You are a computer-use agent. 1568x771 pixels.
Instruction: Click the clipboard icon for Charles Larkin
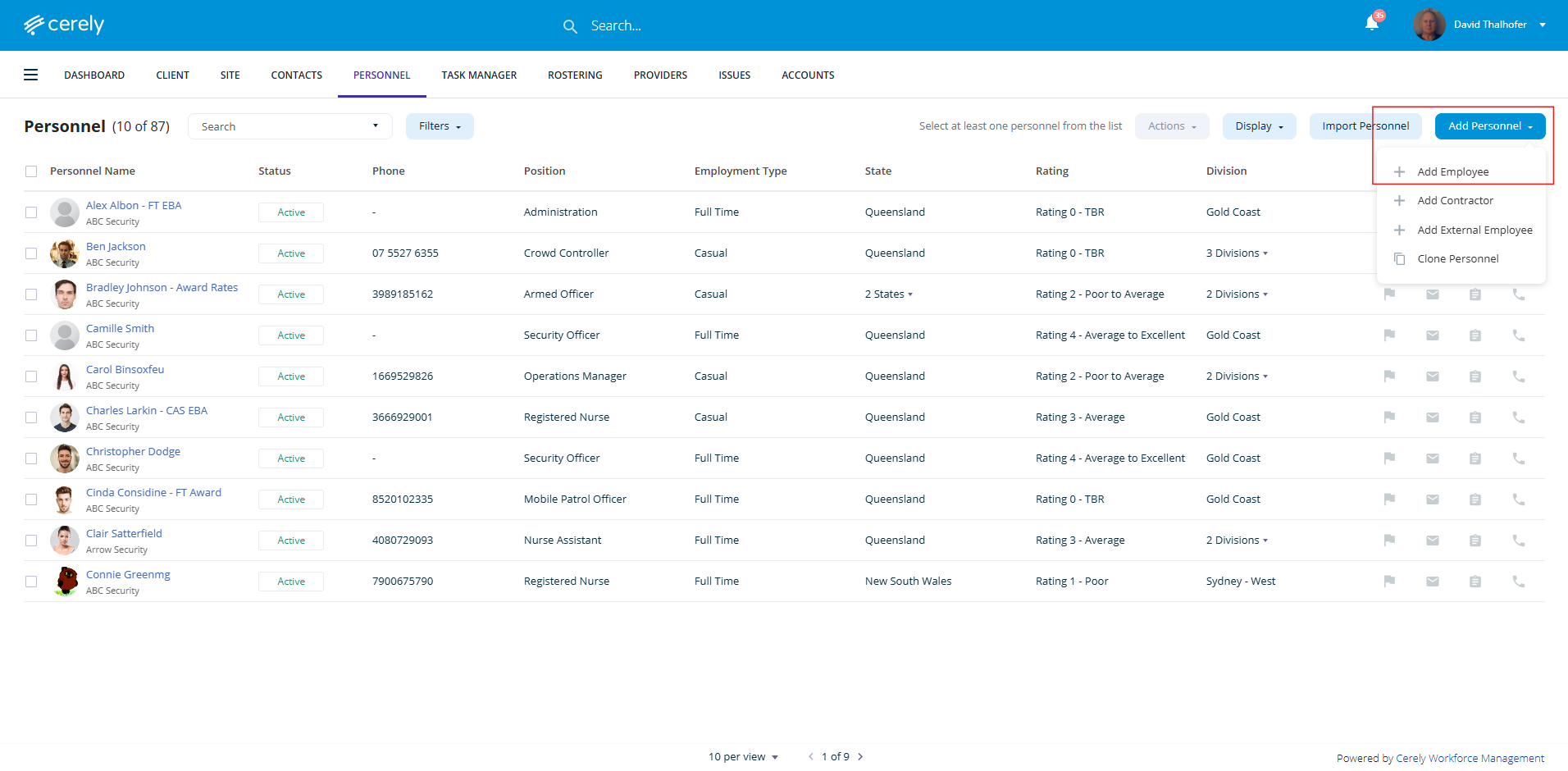[1475, 417]
